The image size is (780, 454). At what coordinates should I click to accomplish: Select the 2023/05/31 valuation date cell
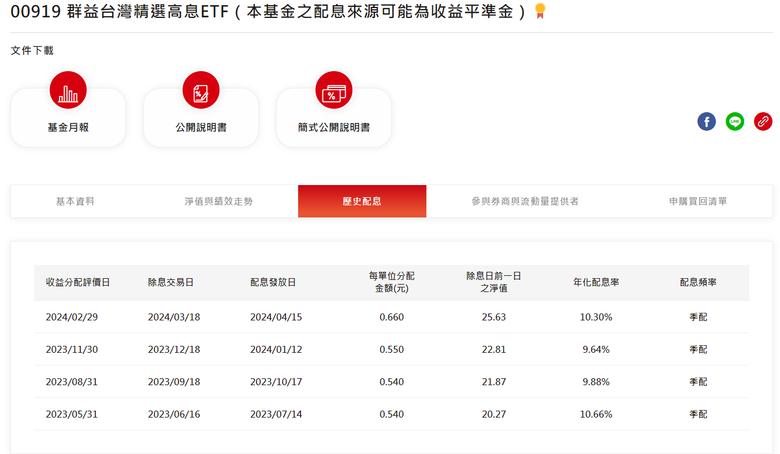tap(72, 414)
